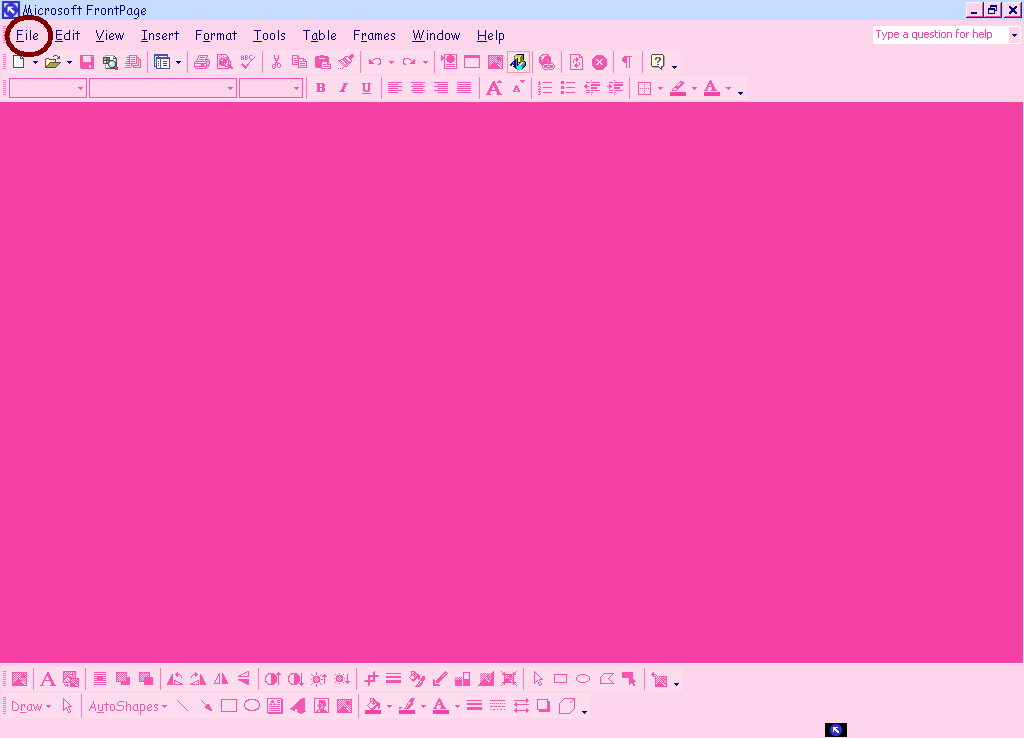Click the Font Color button in formatting toolbar
The image size is (1024, 738).
(712, 88)
